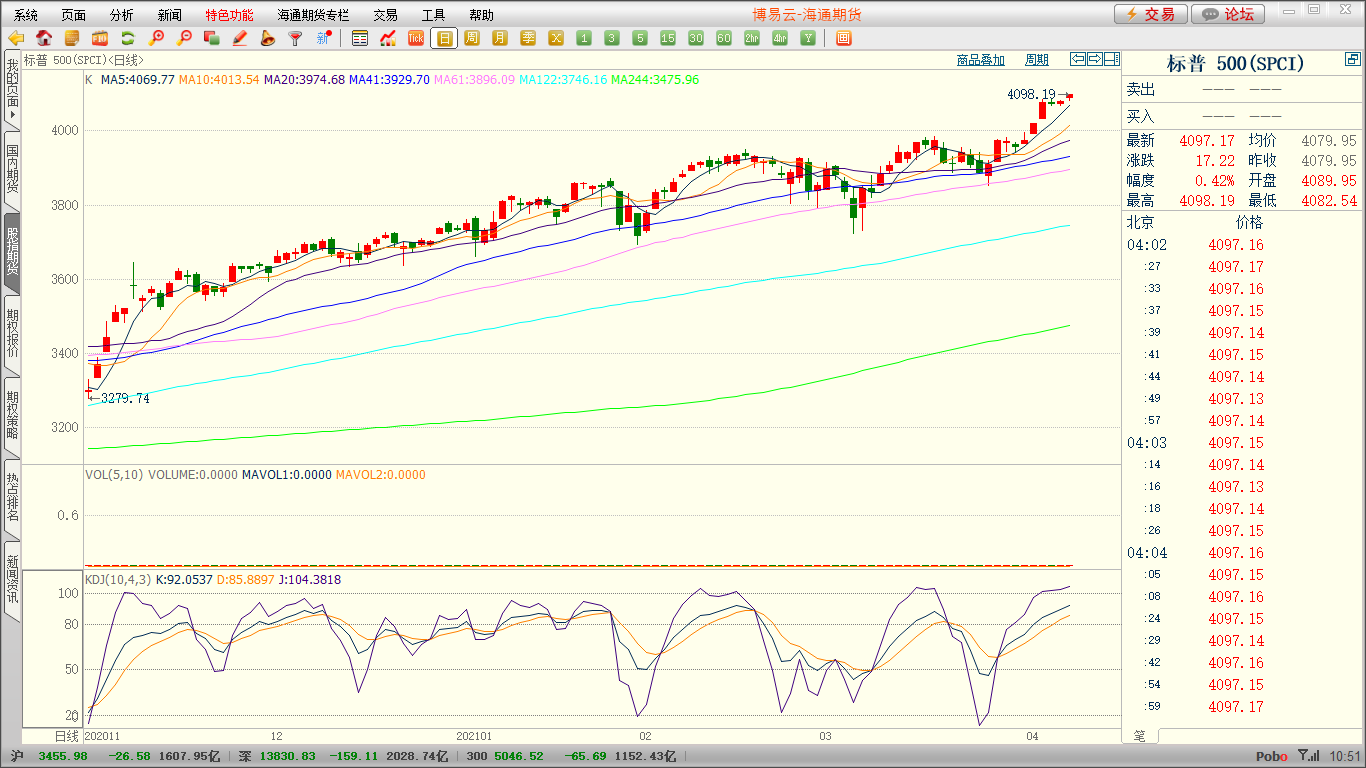Select the yearly Y period button
The height and width of the screenshot is (768, 1366).
808,38
